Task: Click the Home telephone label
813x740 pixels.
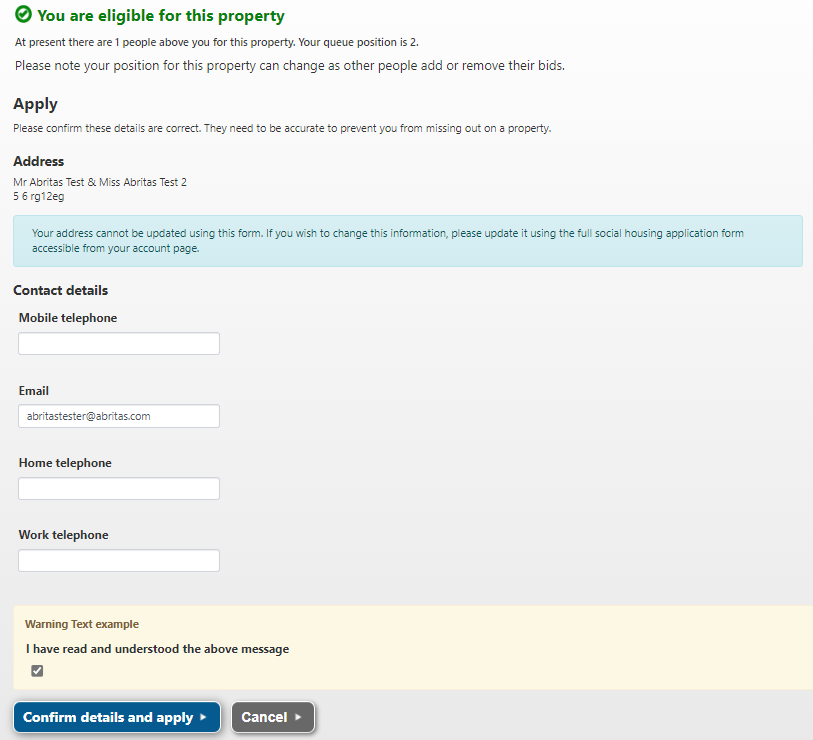Action: (65, 463)
